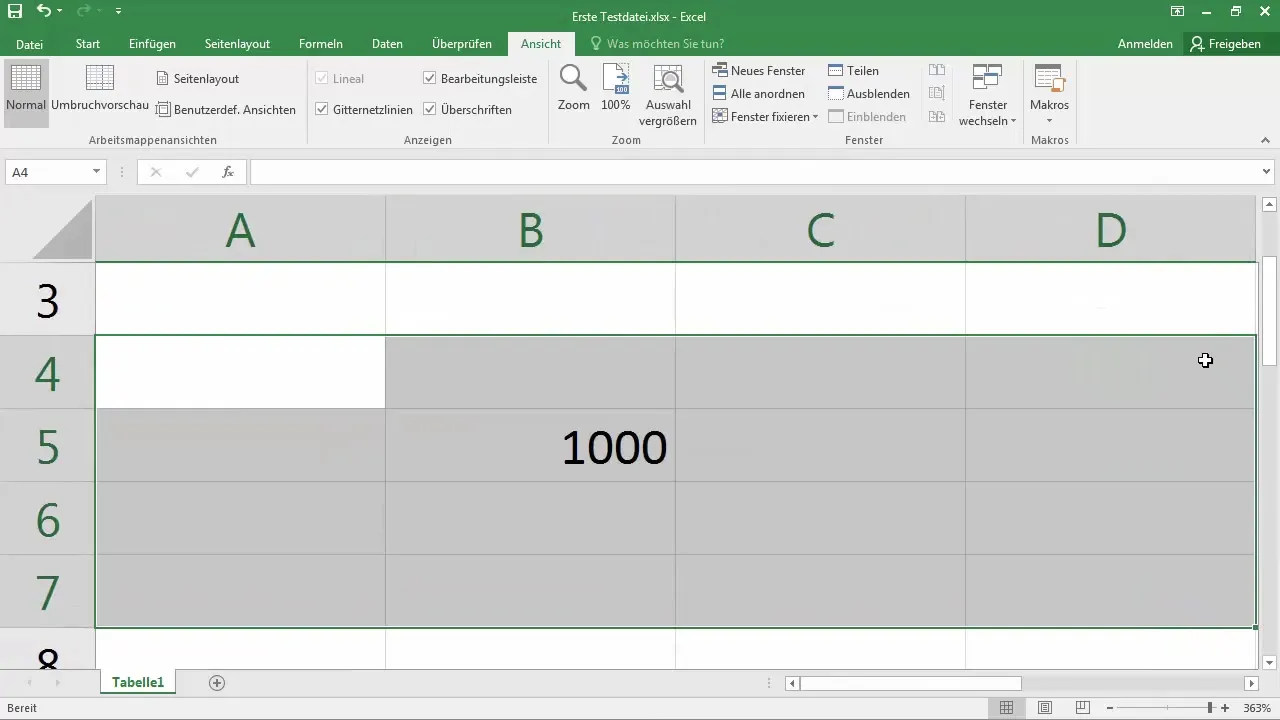Expand the Name Box dropdown arrow
The image size is (1280, 720).
click(x=97, y=172)
